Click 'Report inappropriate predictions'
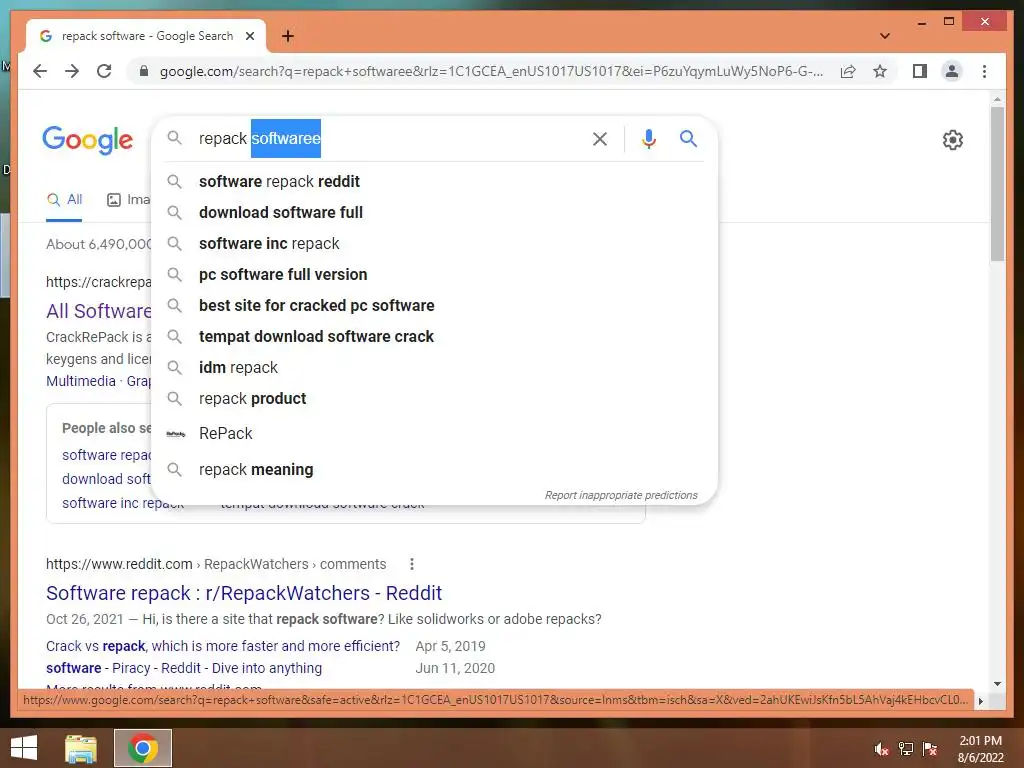The image size is (1024, 768). point(621,495)
